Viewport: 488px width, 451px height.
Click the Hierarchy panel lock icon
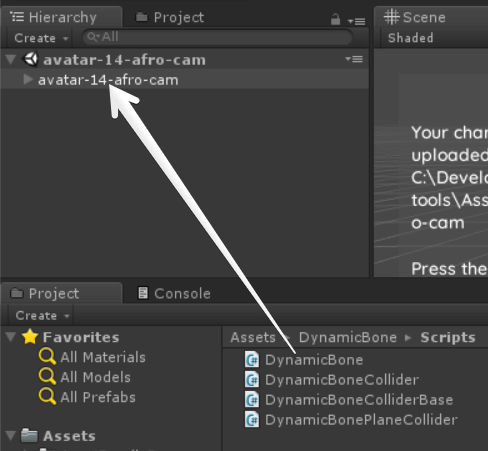point(335,19)
